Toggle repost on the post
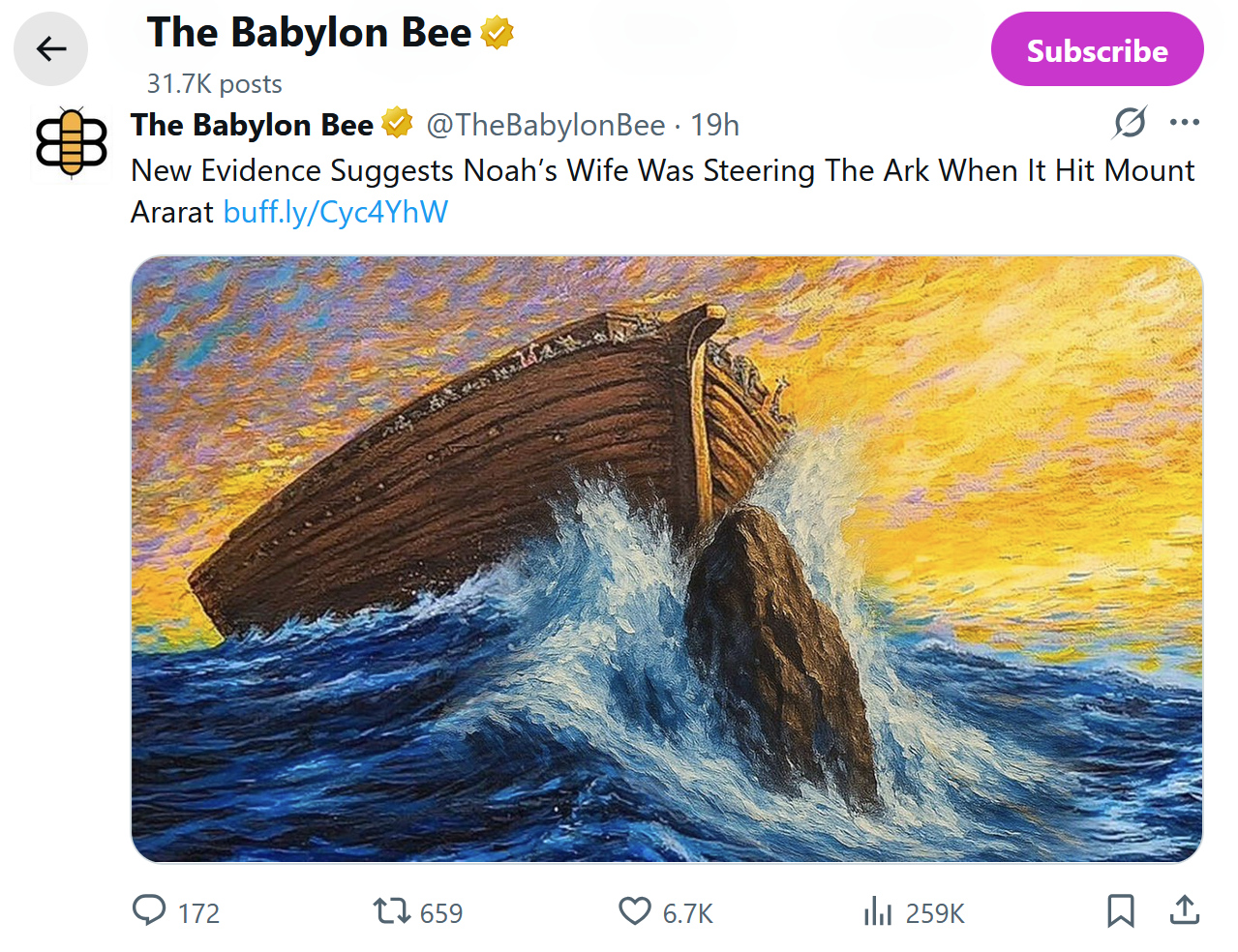 [392, 911]
